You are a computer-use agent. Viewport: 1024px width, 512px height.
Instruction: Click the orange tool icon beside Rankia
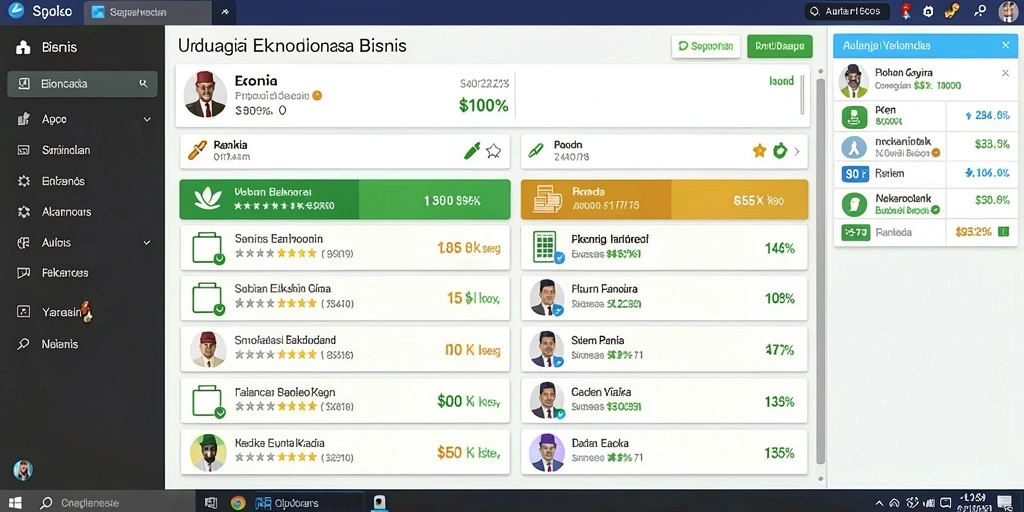click(x=197, y=150)
